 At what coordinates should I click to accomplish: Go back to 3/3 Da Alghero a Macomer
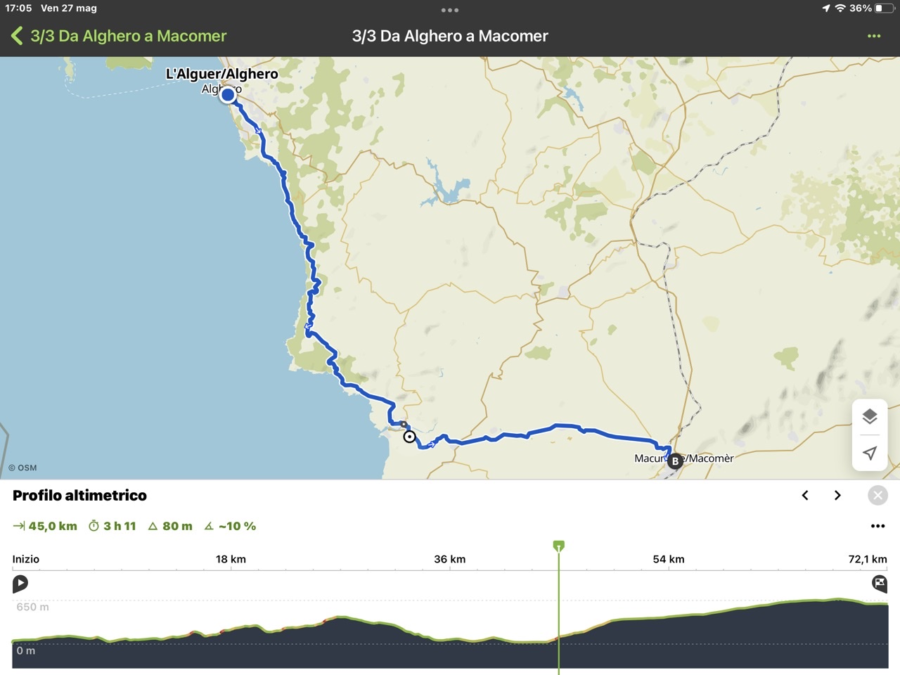pos(118,36)
